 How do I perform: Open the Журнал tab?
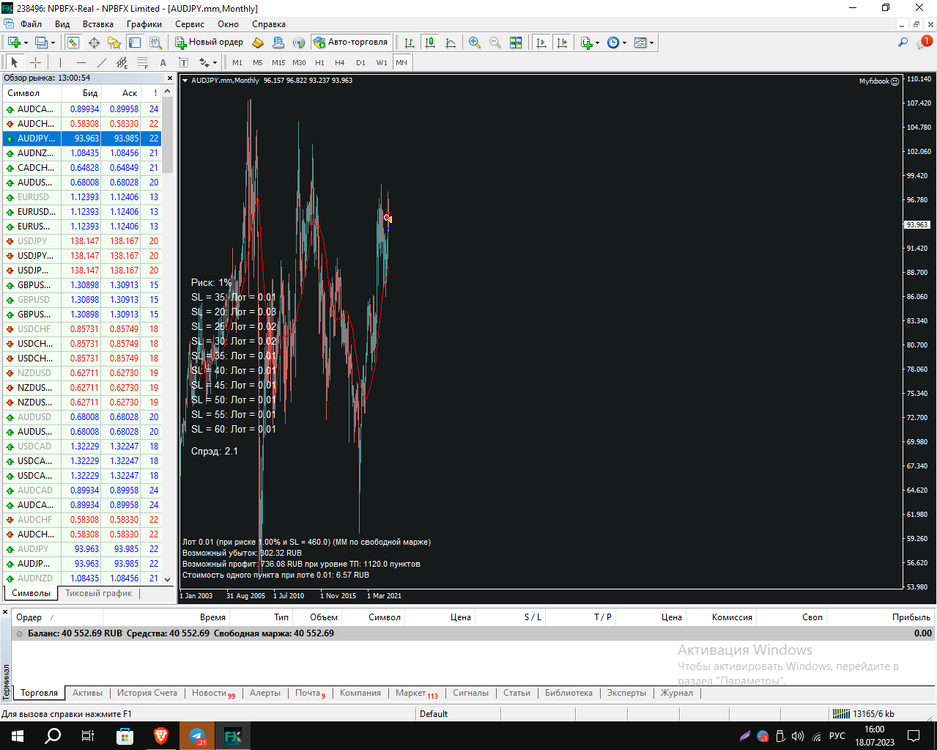point(676,693)
